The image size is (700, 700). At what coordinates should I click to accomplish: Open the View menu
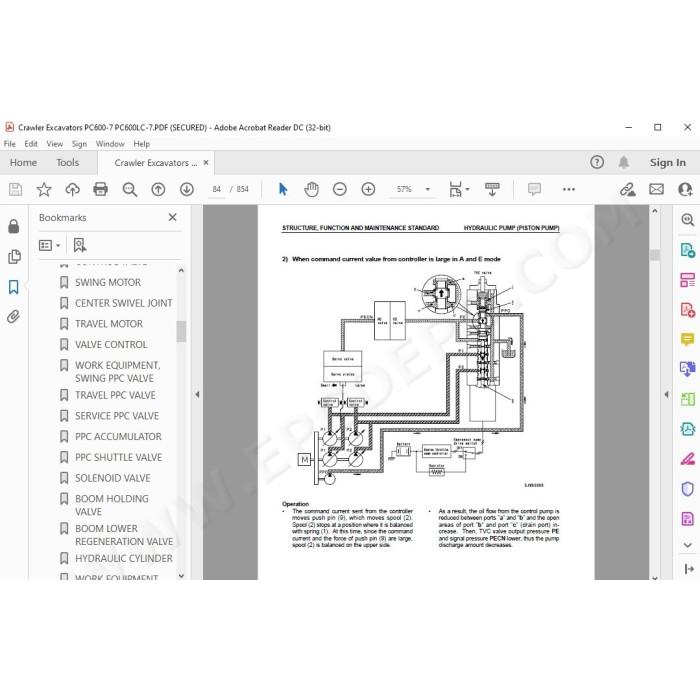click(x=54, y=144)
